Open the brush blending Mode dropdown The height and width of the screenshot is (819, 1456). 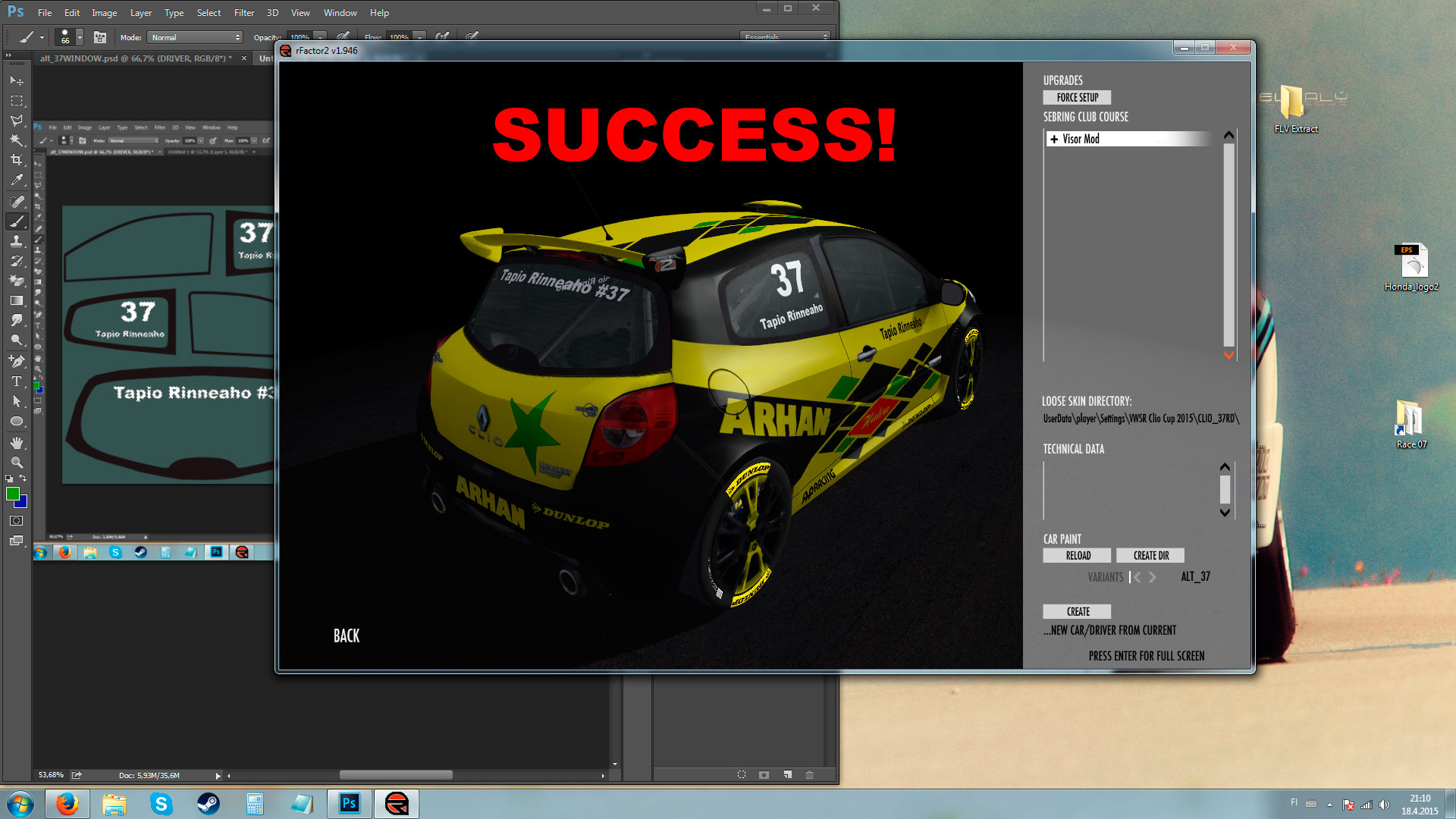195,37
